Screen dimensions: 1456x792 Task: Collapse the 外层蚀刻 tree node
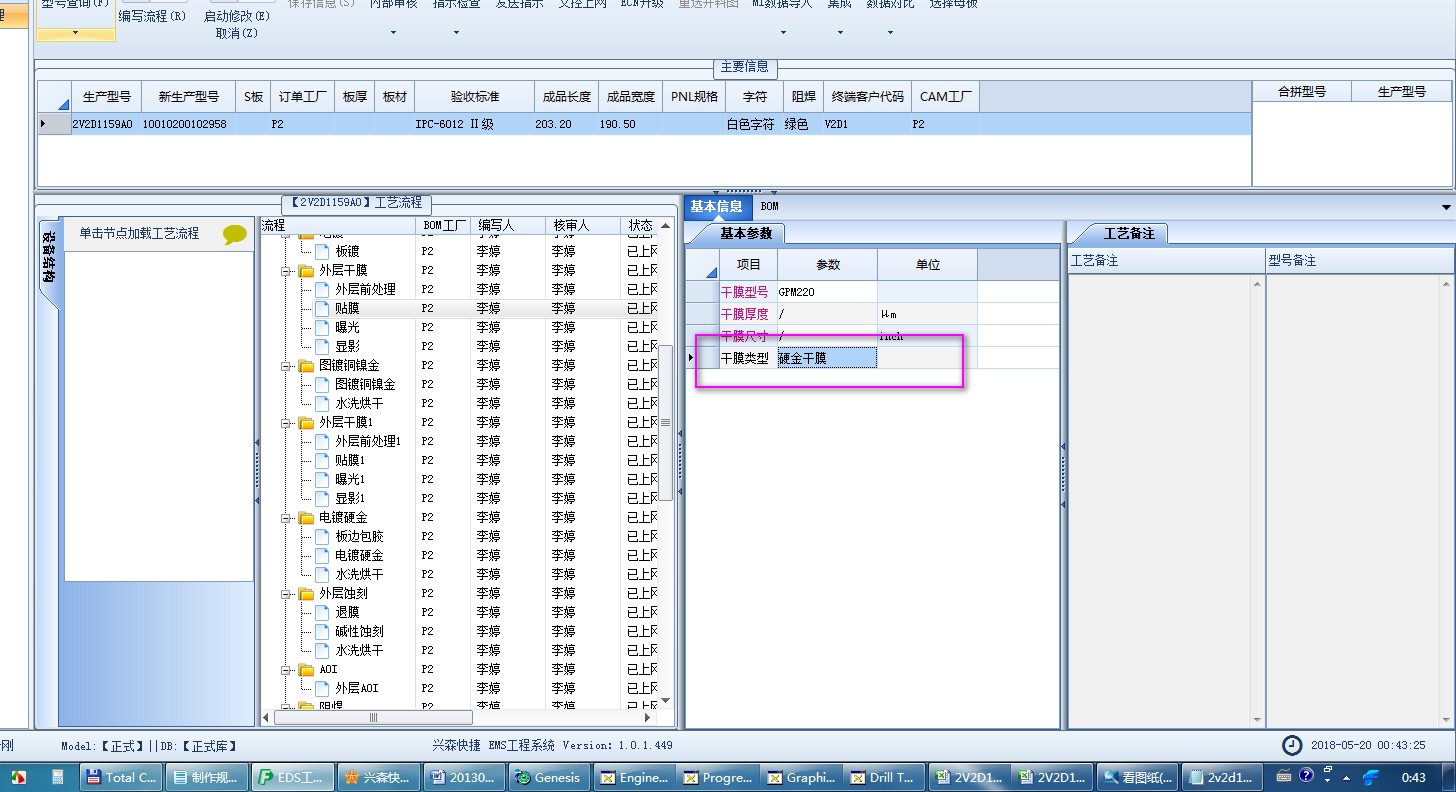click(x=287, y=594)
